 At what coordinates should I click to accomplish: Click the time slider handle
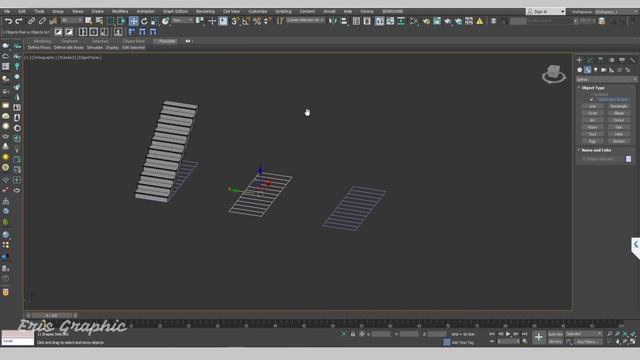(51, 316)
